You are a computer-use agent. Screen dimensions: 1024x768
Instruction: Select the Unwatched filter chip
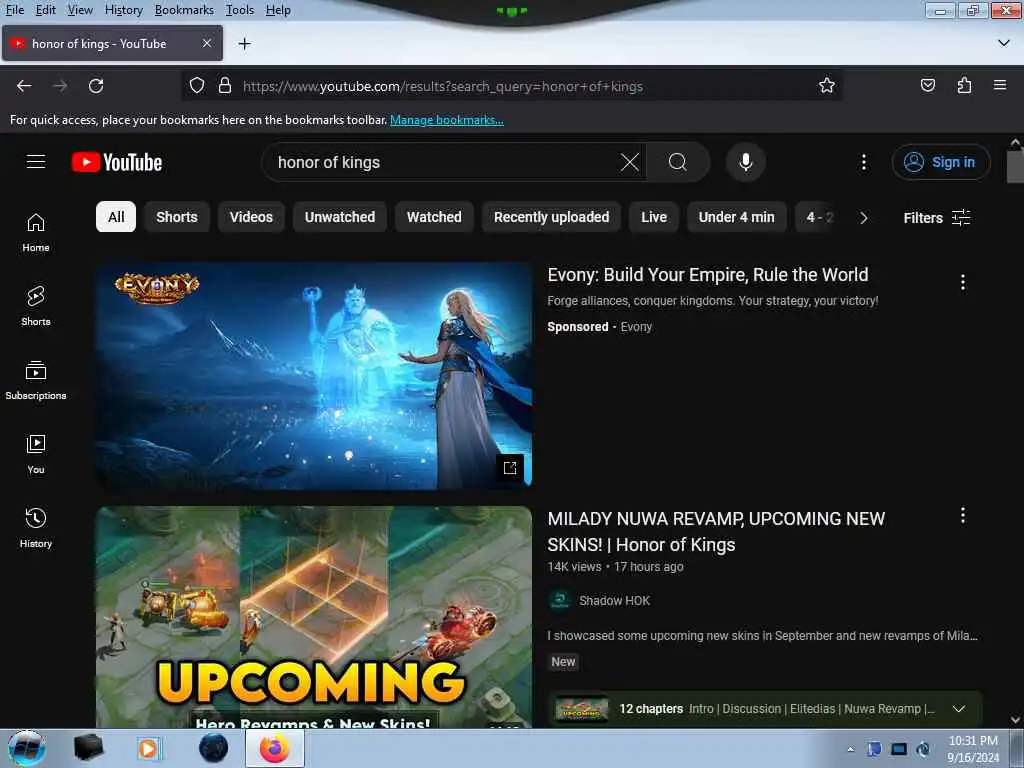tap(340, 217)
